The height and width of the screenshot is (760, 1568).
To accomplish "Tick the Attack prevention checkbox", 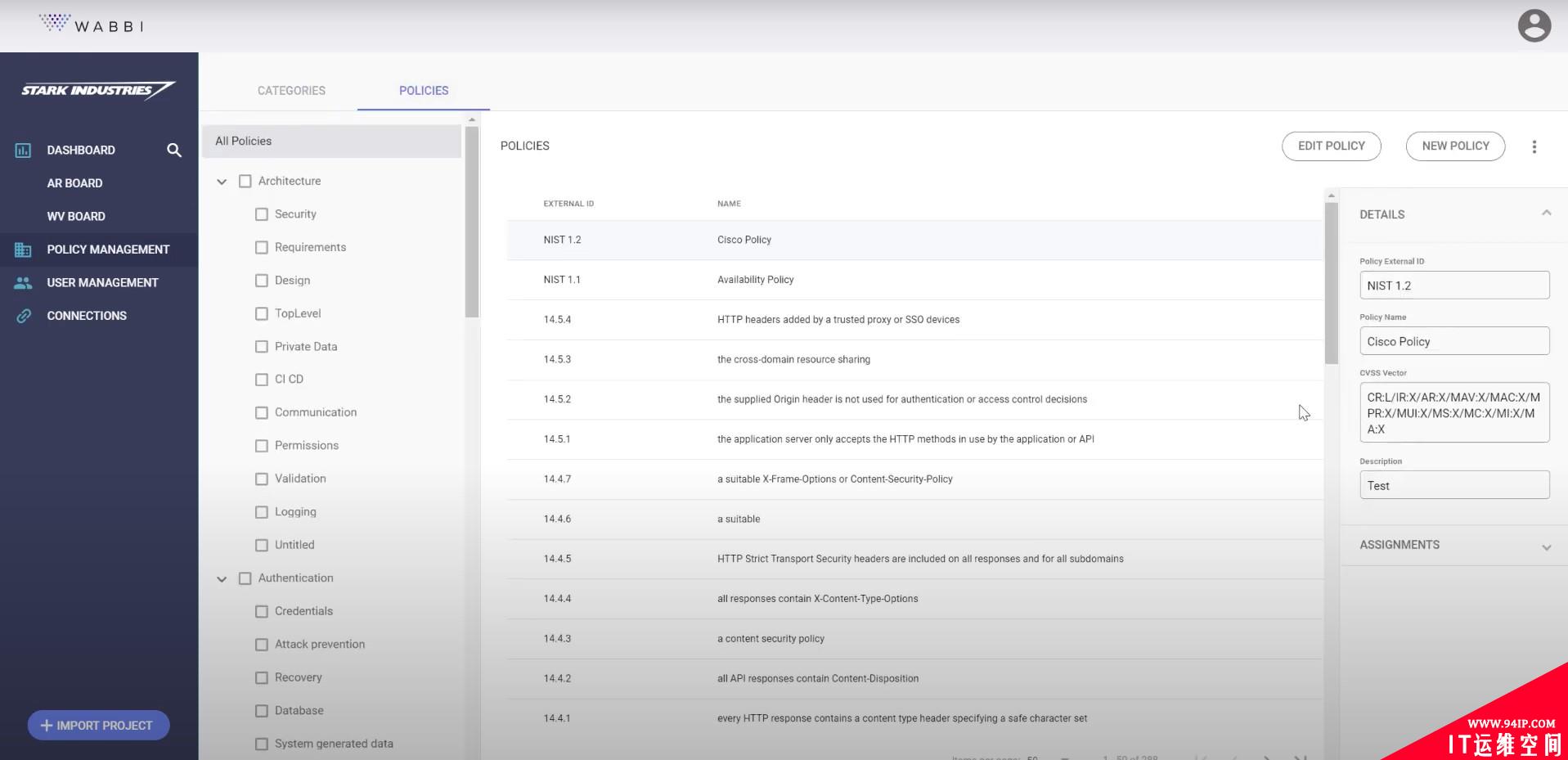I will (262, 645).
